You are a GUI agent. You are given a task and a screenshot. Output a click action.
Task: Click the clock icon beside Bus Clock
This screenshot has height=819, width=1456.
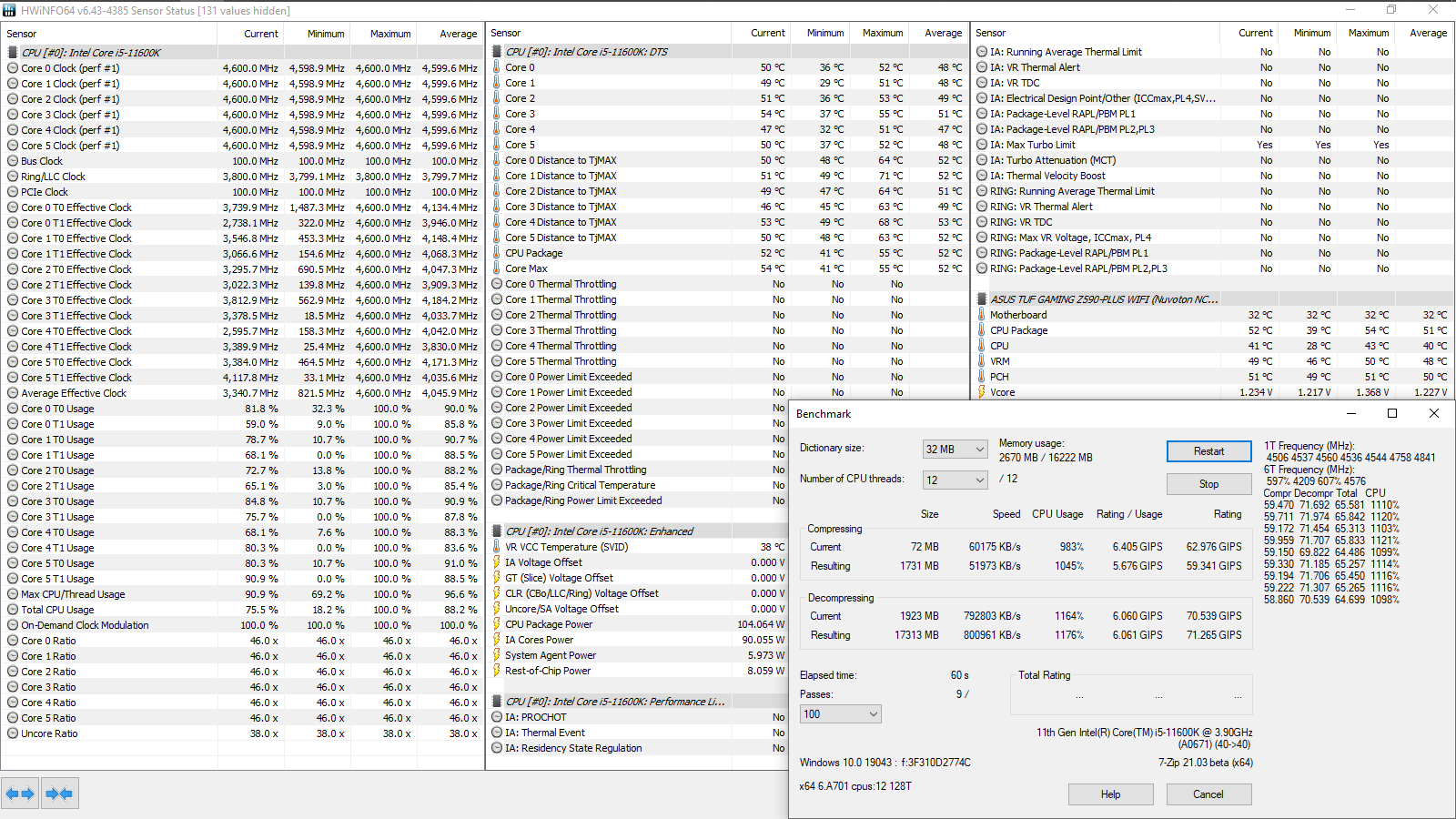(13, 161)
